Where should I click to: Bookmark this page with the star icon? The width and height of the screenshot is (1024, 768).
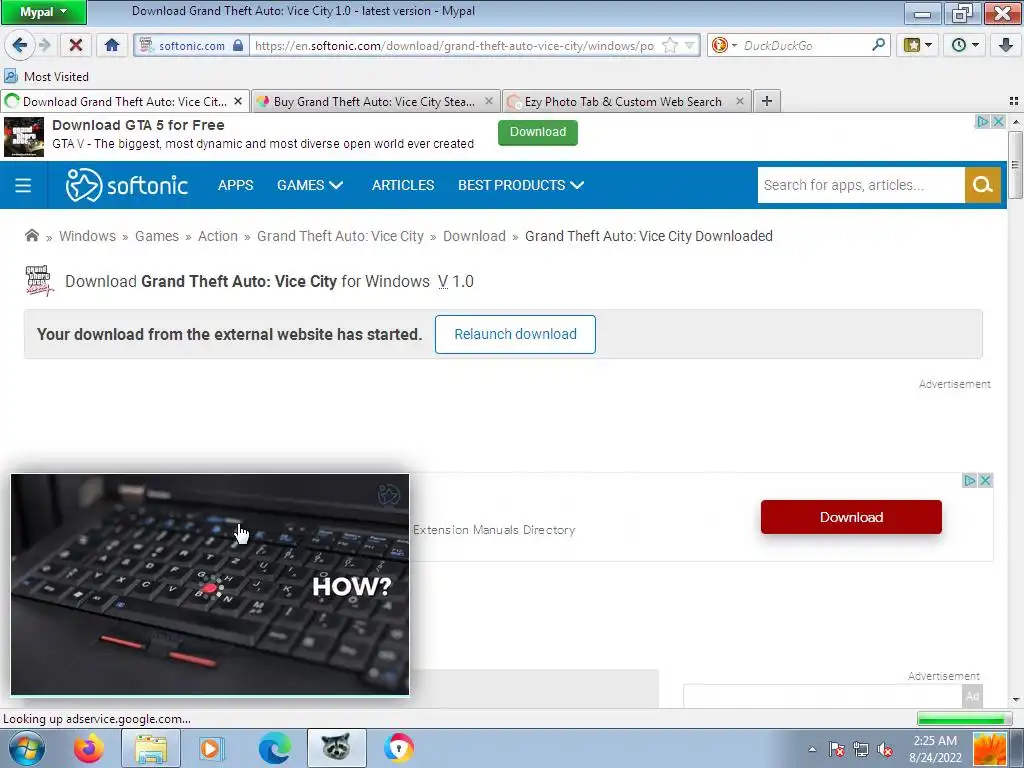tap(669, 45)
